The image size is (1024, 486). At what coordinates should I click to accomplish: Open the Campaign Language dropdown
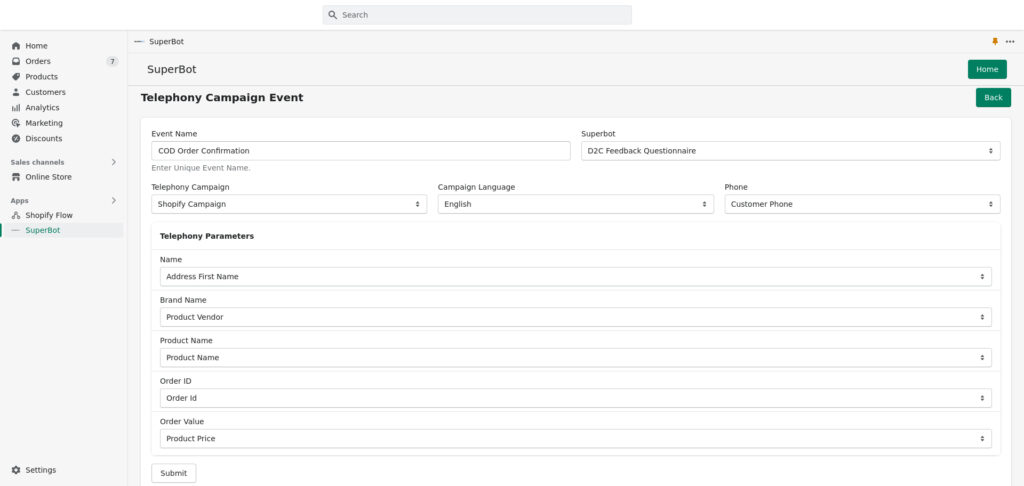tap(575, 204)
